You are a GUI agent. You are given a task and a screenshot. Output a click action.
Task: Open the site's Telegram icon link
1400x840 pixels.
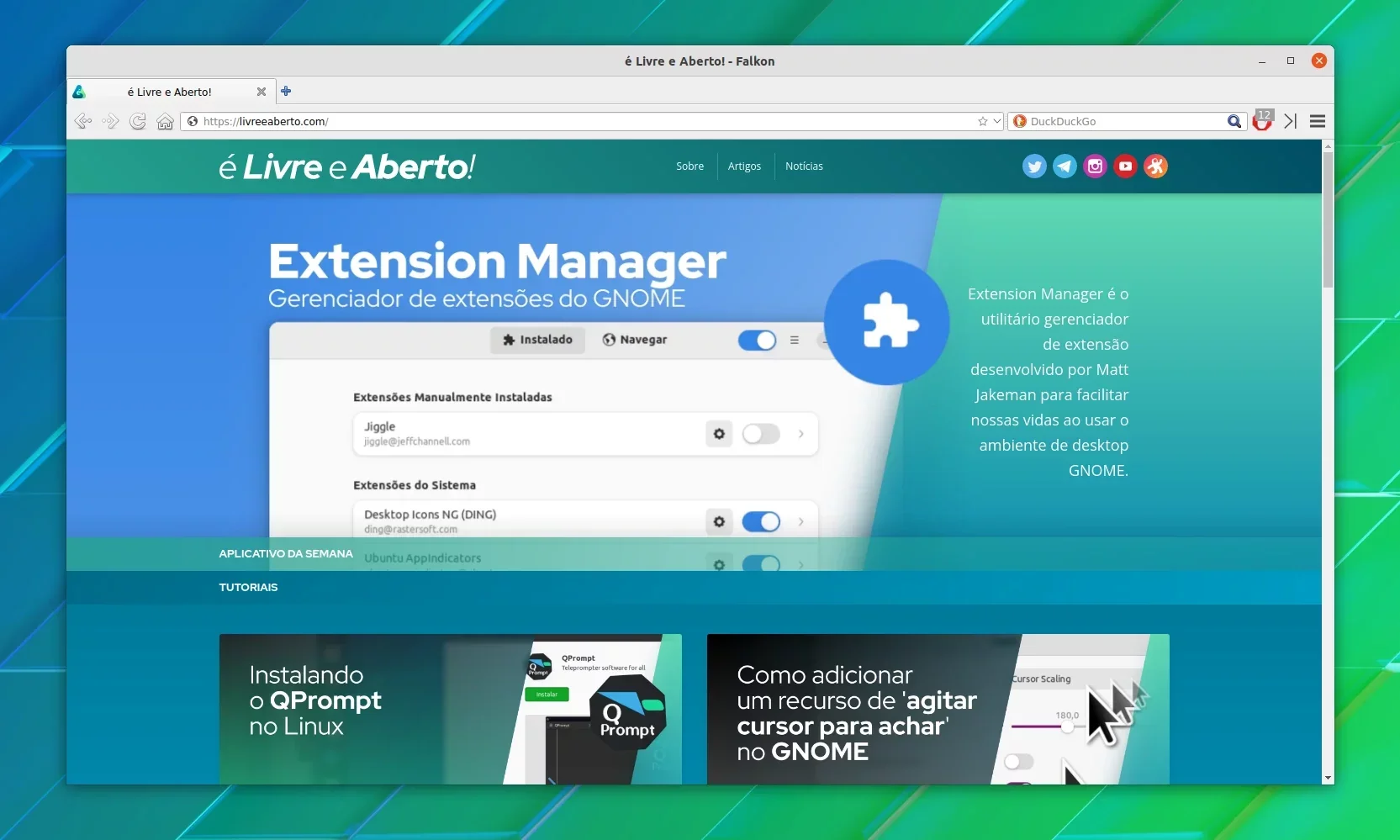click(x=1065, y=166)
